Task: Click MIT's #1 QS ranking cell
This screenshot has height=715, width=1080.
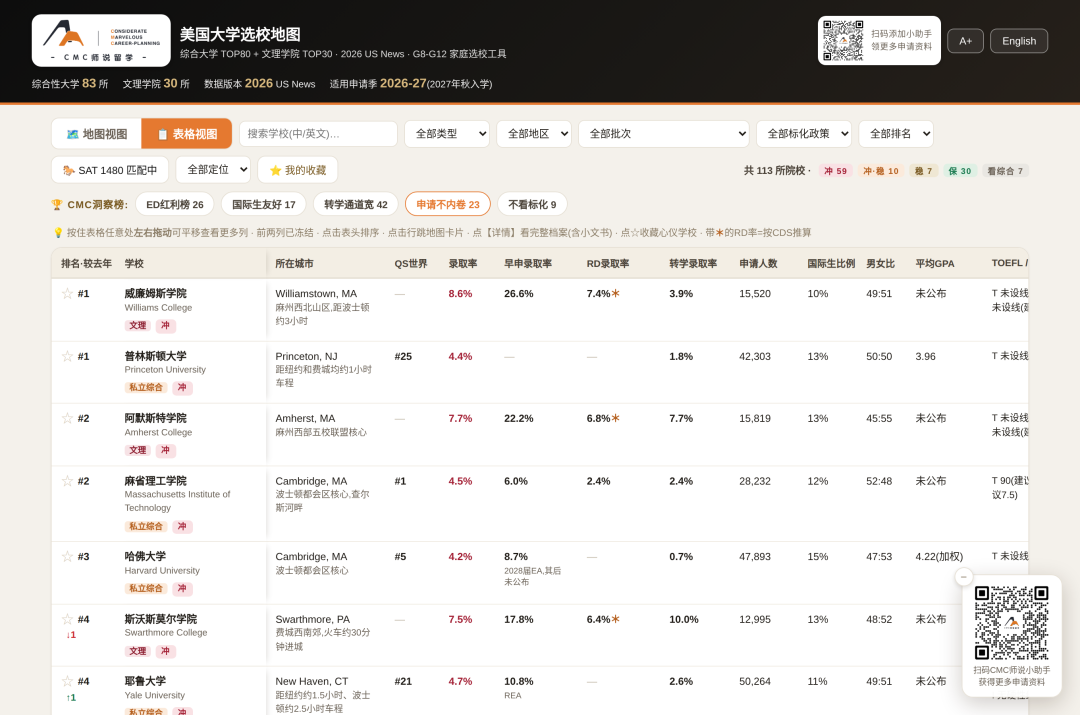Action: pyautogui.click(x=401, y=481)
